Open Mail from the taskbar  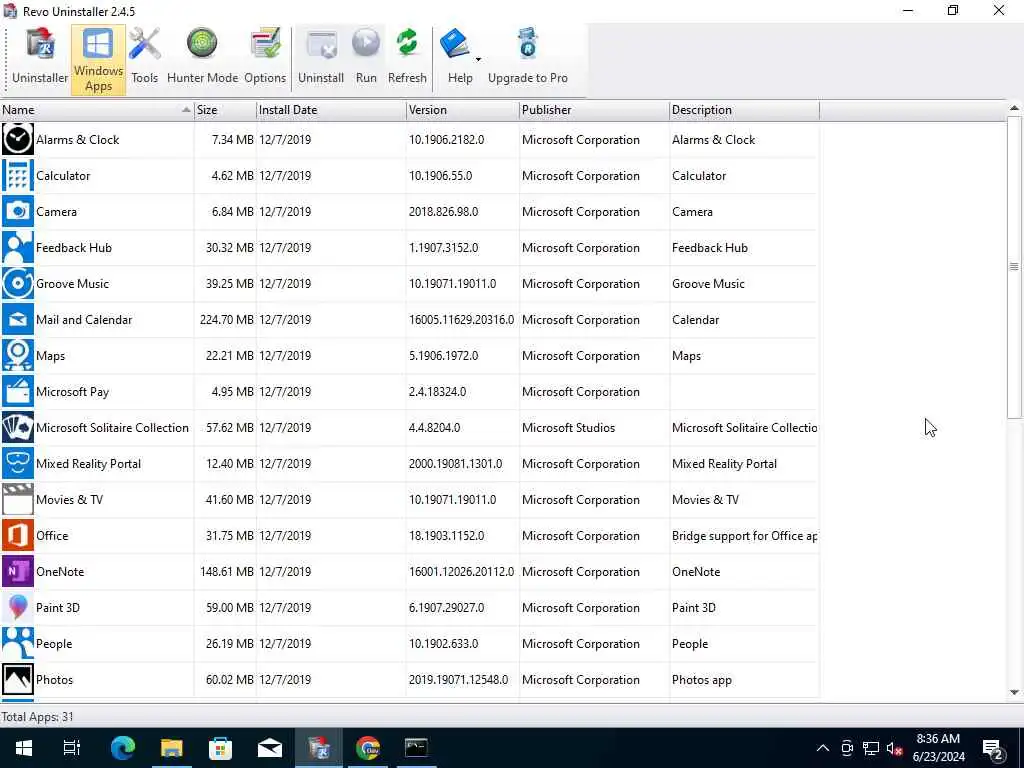click(270, 748)
